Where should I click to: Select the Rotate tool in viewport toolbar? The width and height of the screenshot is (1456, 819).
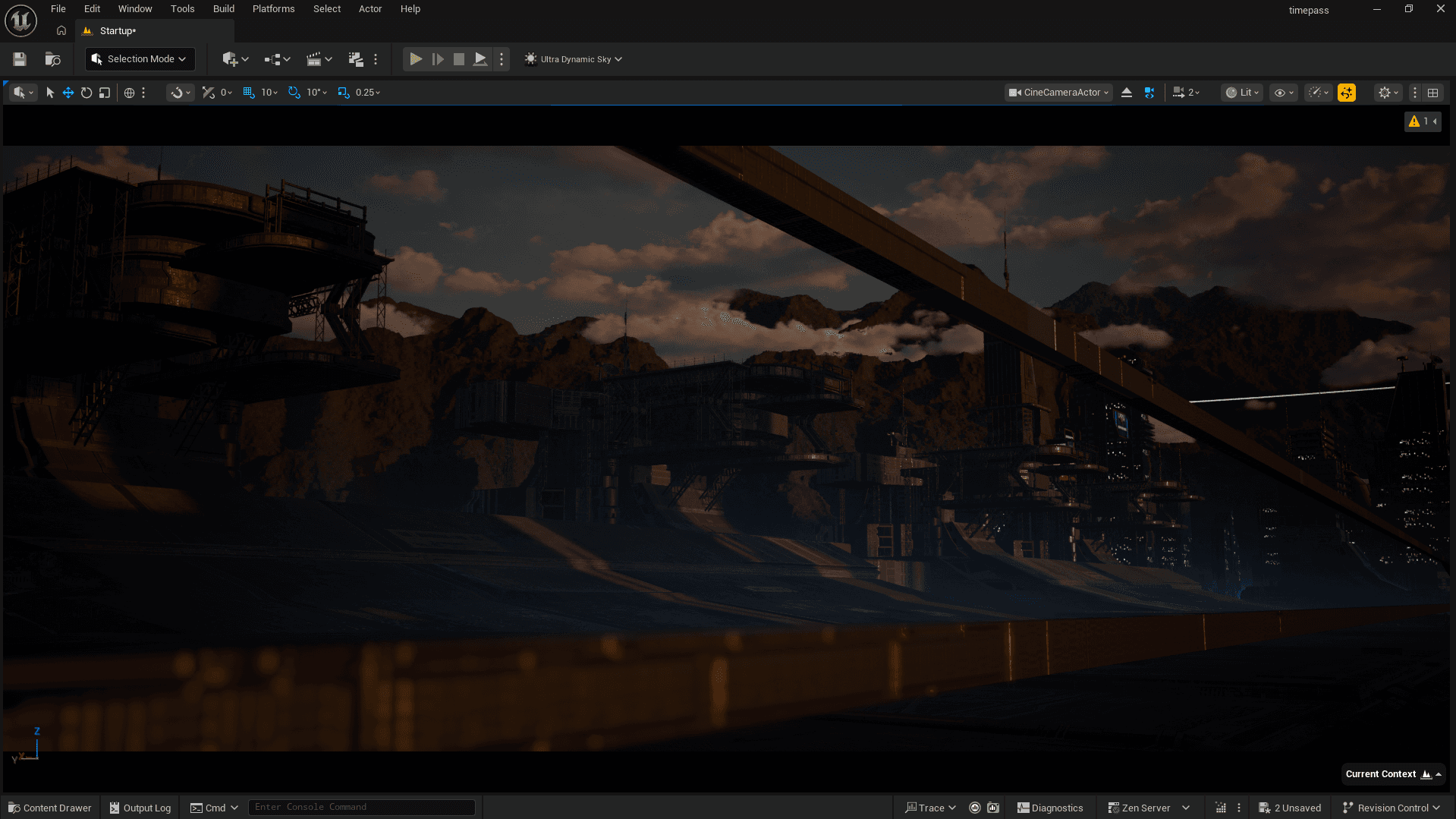(x=86, y=92)
